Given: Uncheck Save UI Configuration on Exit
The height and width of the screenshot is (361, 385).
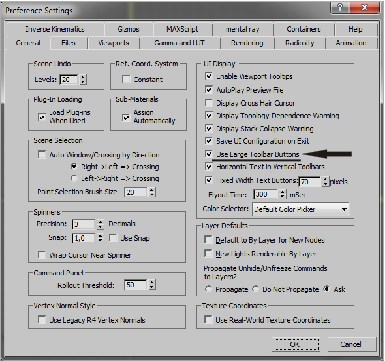Looking at the screenshot, I should [209, 141].
